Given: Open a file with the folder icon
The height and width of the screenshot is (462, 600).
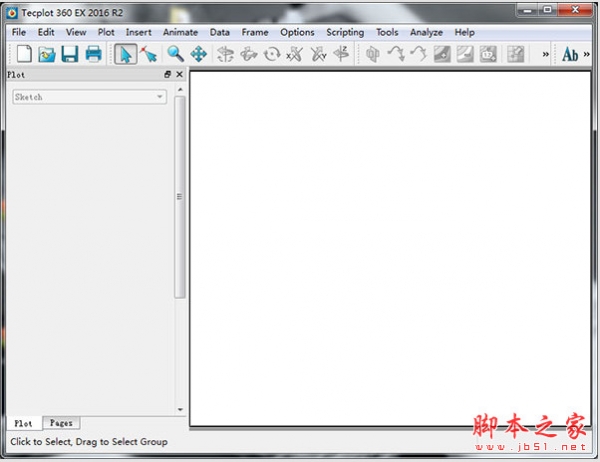Looking at the screenshot, I should pyautogui.click(x=47, y=54).
